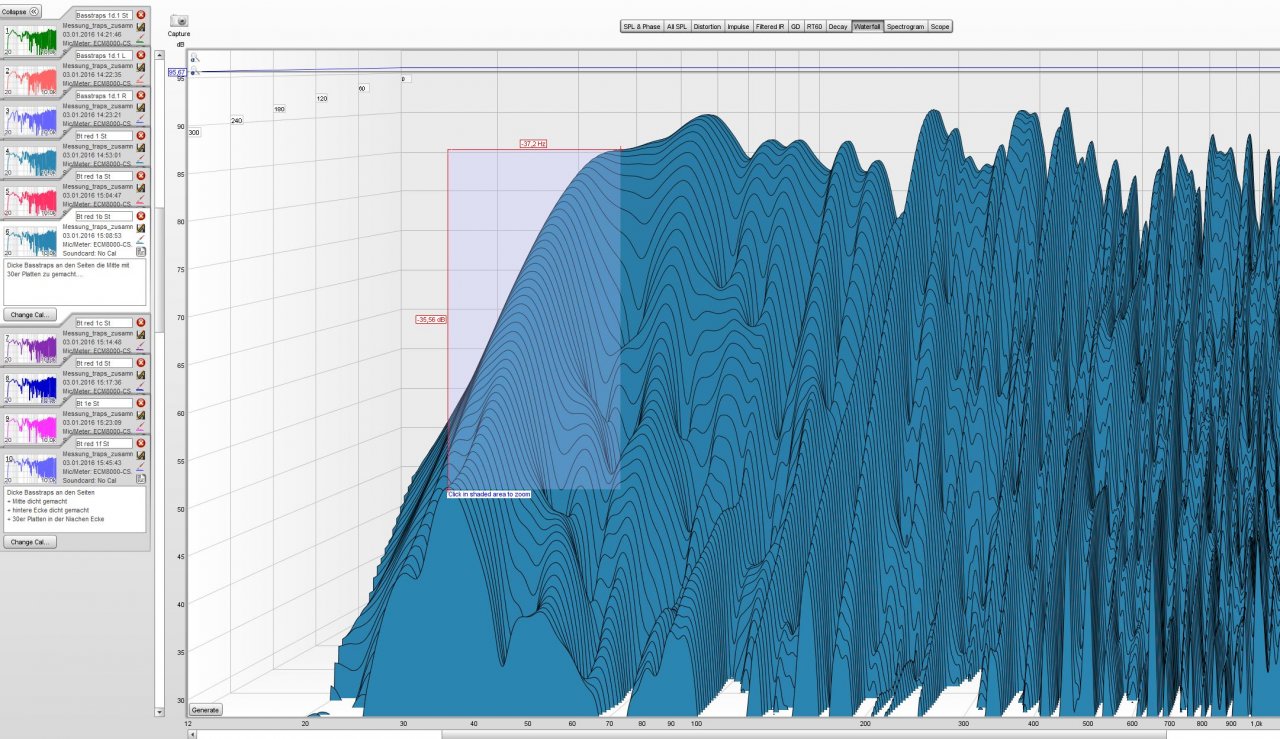Viewport: 1280px width, 739px height.
Task: Open the Distortion graph tab
Action: [708, 26]
